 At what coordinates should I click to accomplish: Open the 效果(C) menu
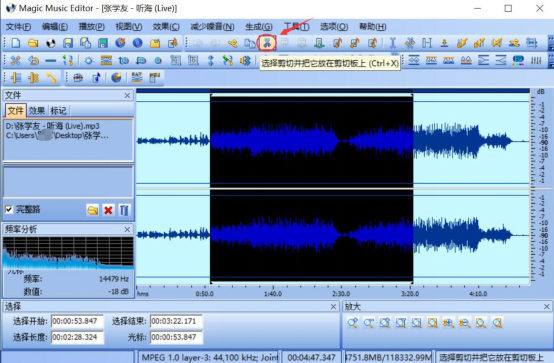tap(166, 27)
